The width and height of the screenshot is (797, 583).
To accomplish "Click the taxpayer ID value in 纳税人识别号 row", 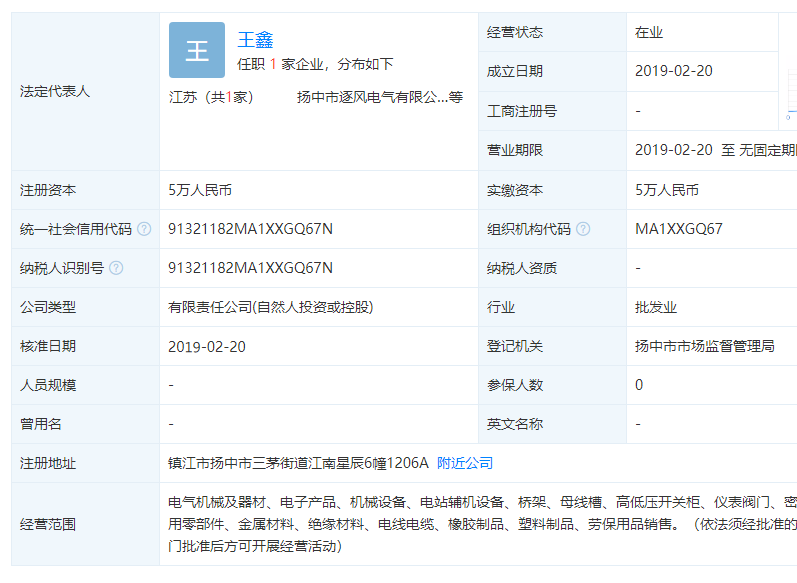I will [250, 268].
